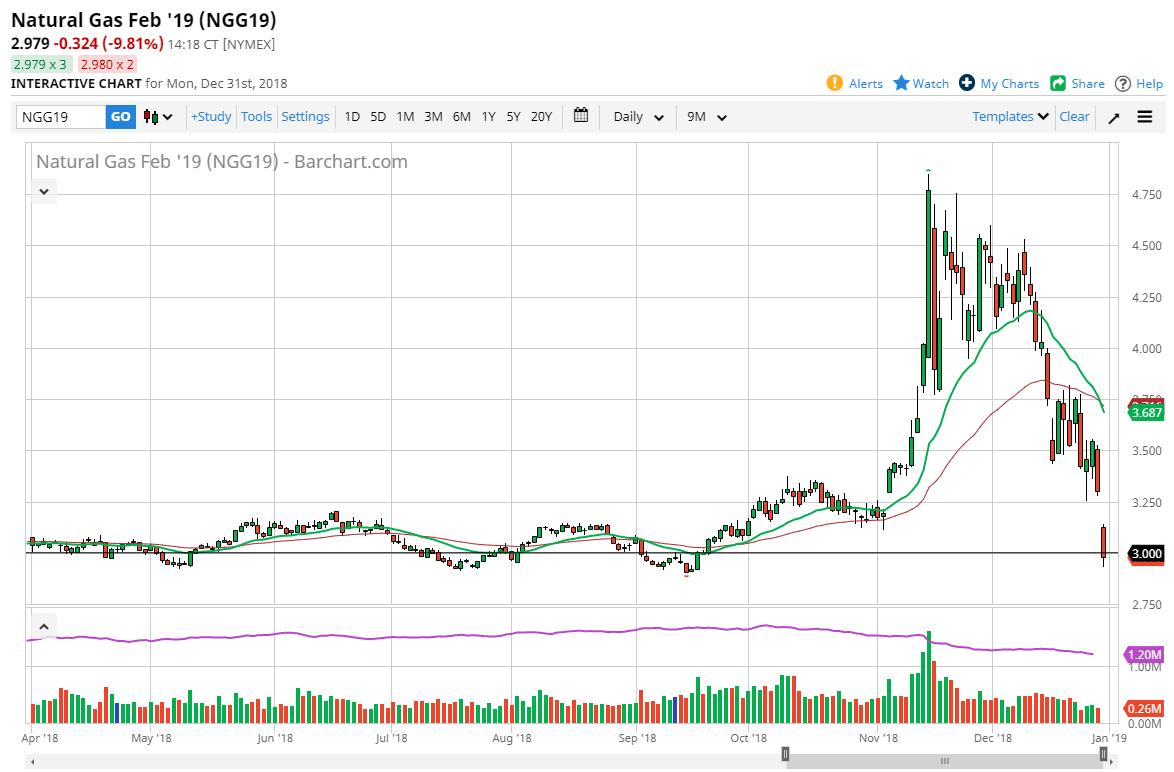This screenshot has width=1174, height=772.
Task: Click the Watch star icon
Action: tap(901, 83)
